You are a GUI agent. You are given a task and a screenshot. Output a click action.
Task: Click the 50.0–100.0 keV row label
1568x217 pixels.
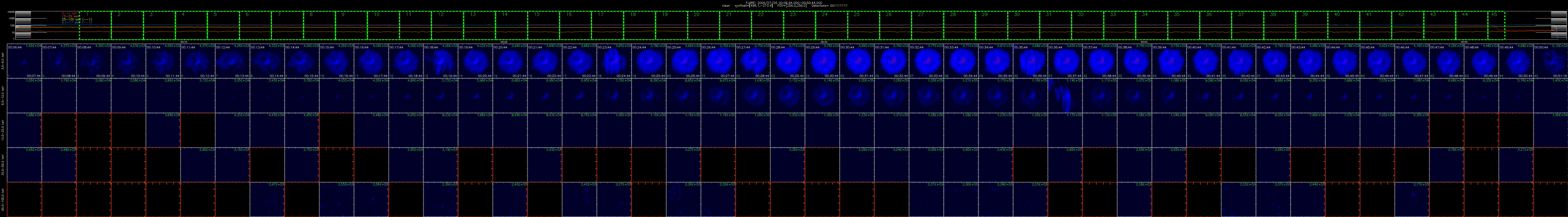(x=3, y=199)
